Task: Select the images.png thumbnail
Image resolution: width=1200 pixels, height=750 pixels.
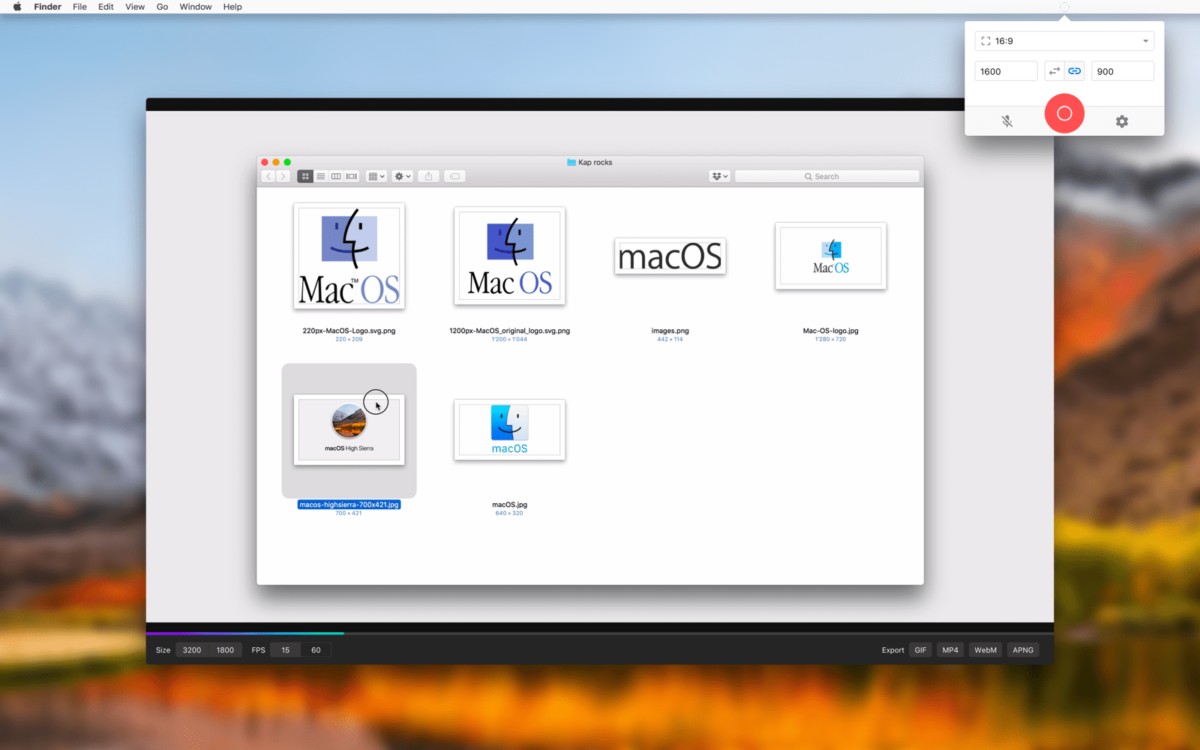Action: point(670,257)
